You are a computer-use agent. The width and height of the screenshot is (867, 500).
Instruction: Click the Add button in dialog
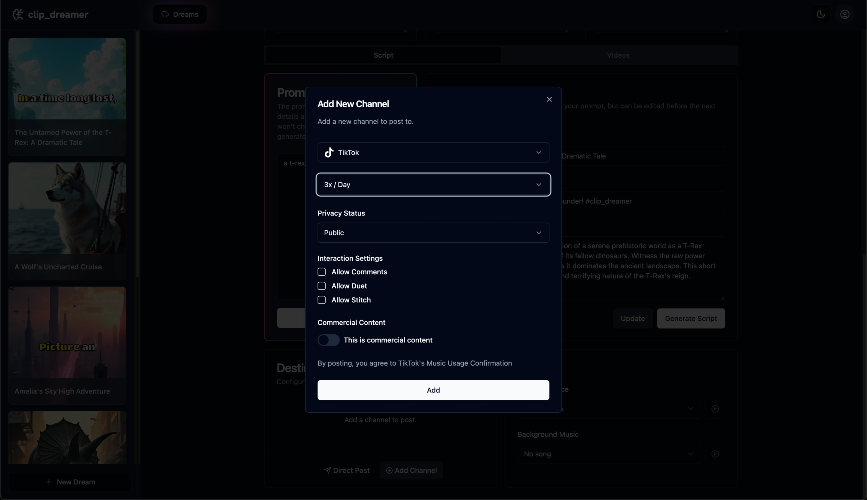click(x=433, y=390)
